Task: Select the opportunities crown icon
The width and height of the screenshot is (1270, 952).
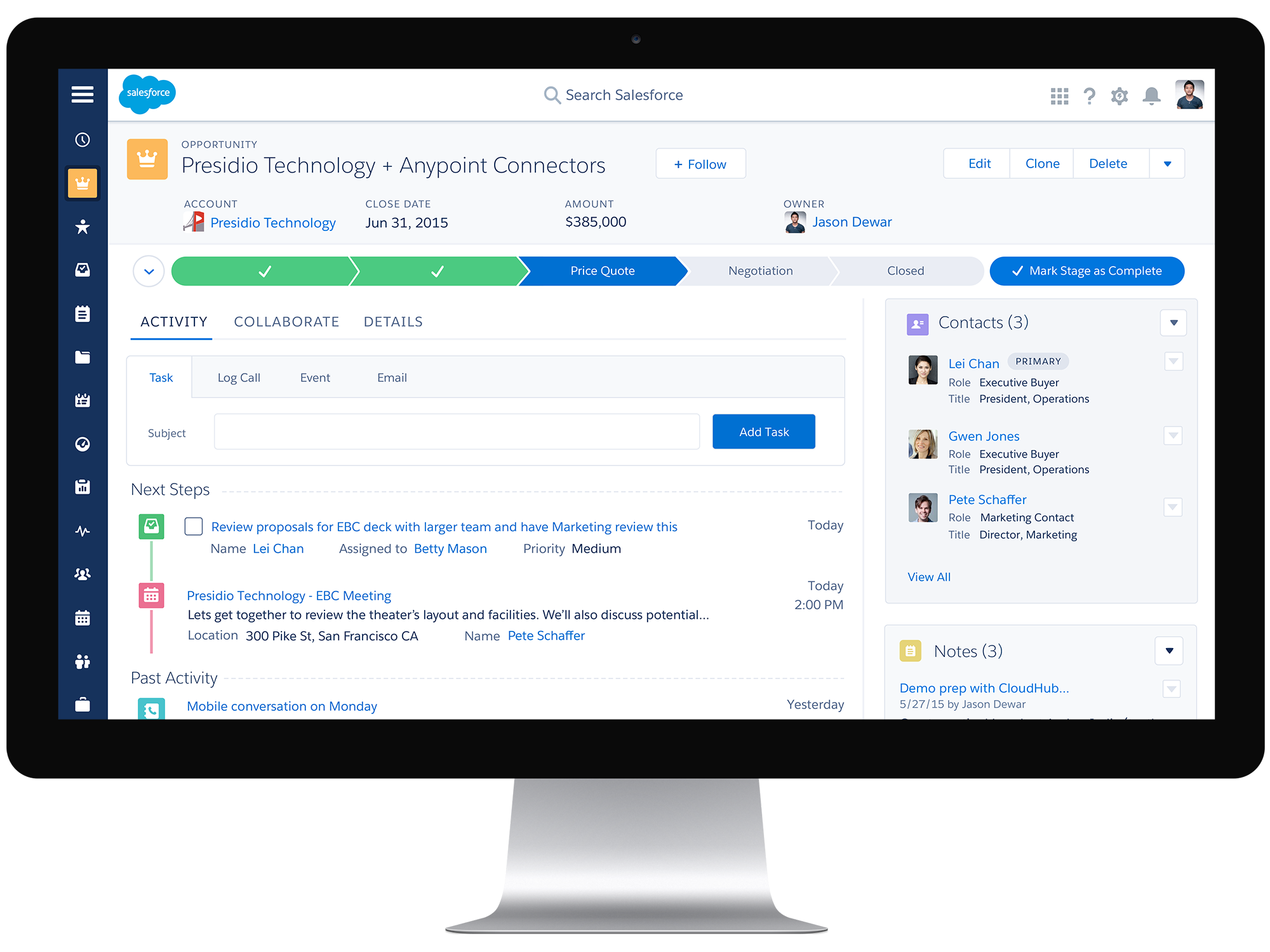Action: point(82,183)
